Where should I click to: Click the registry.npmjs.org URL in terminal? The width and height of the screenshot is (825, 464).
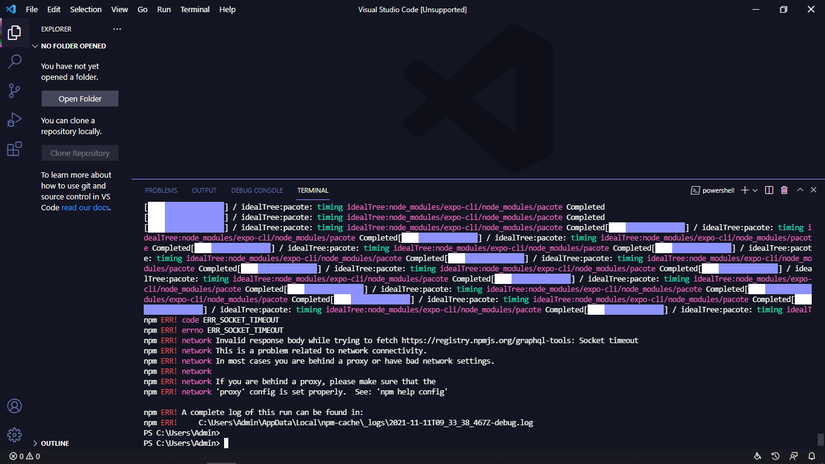487,340
